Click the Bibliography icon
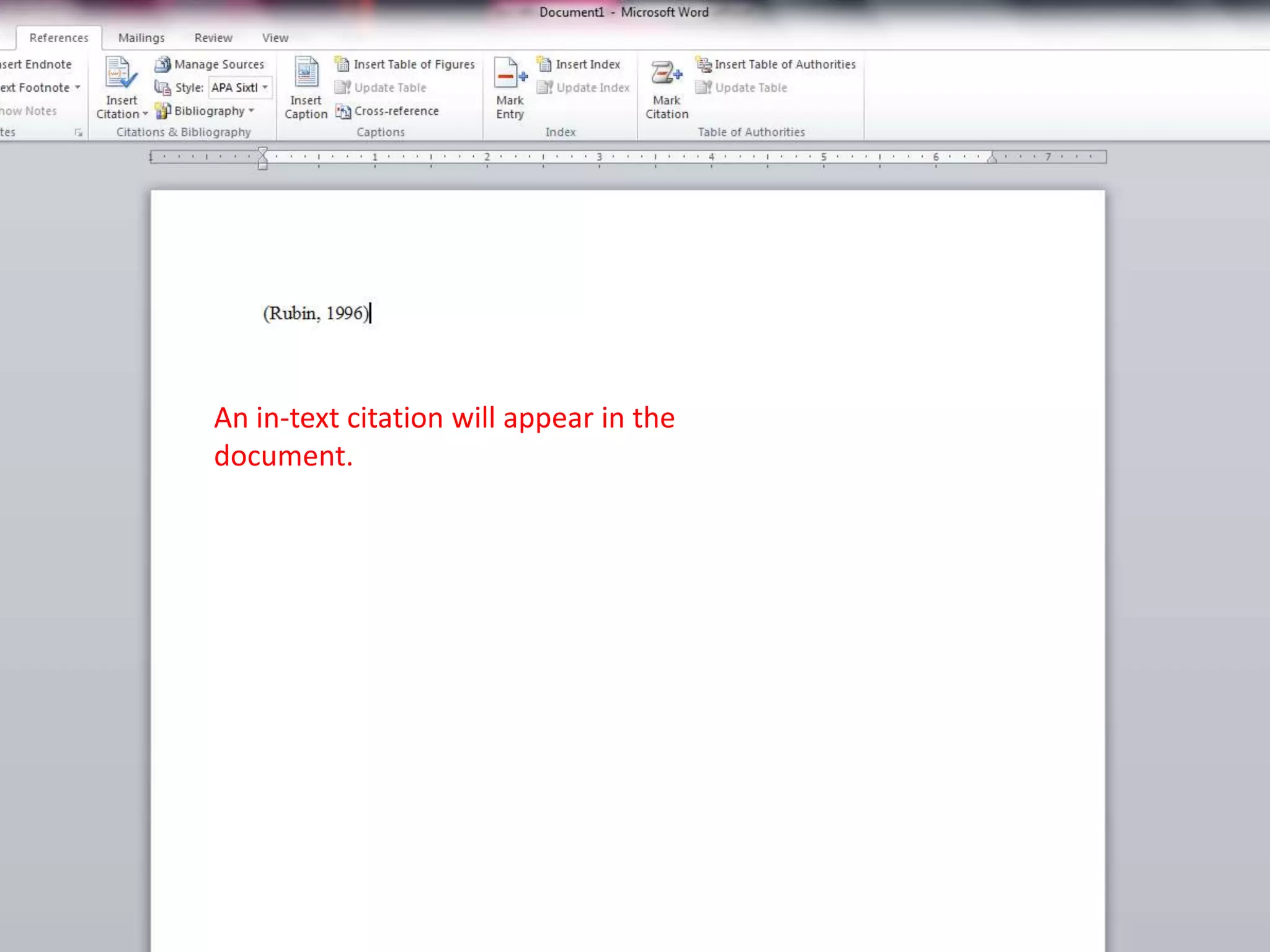Viewport: 1270px width, 952px height. point(162,111)
